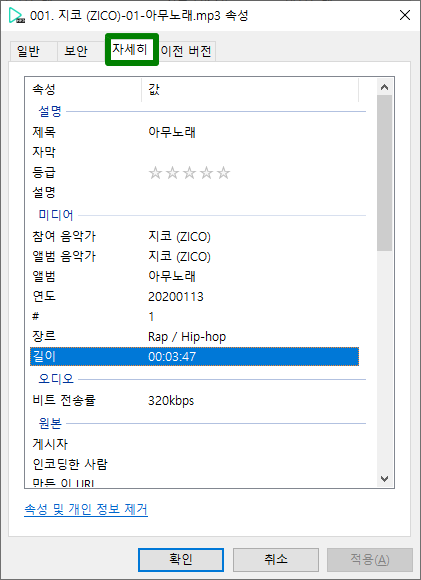Select the 연도 value 20200113
Viewport: 421px width, 580px height.
coord(176,297)
